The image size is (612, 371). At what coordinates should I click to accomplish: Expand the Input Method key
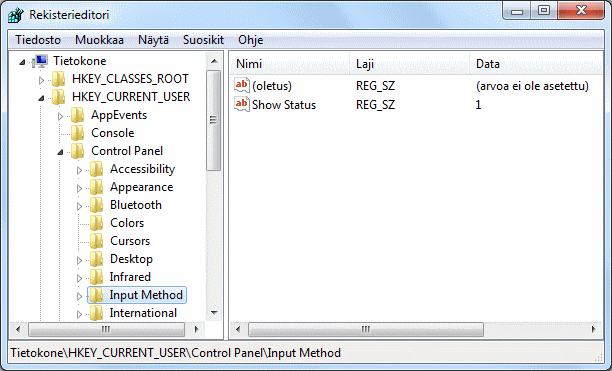tap(79, 296)
